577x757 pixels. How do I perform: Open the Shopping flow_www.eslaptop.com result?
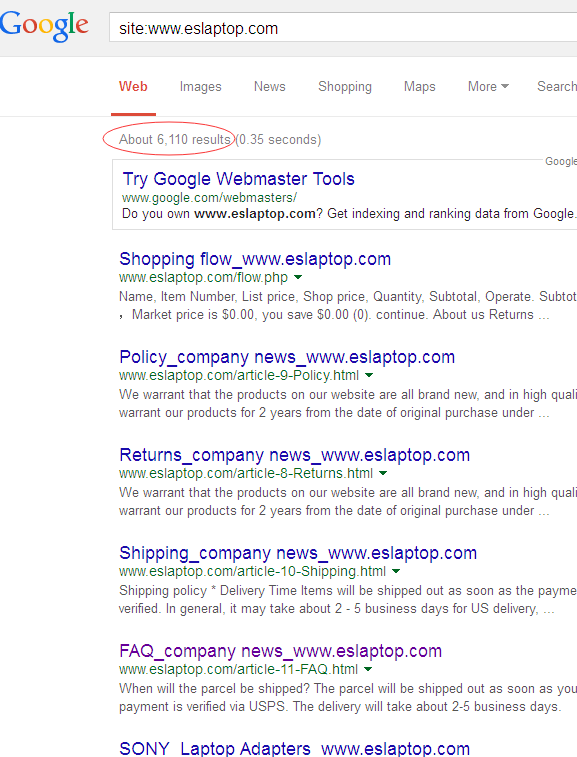pyautogui.click(x=255, y=259)
